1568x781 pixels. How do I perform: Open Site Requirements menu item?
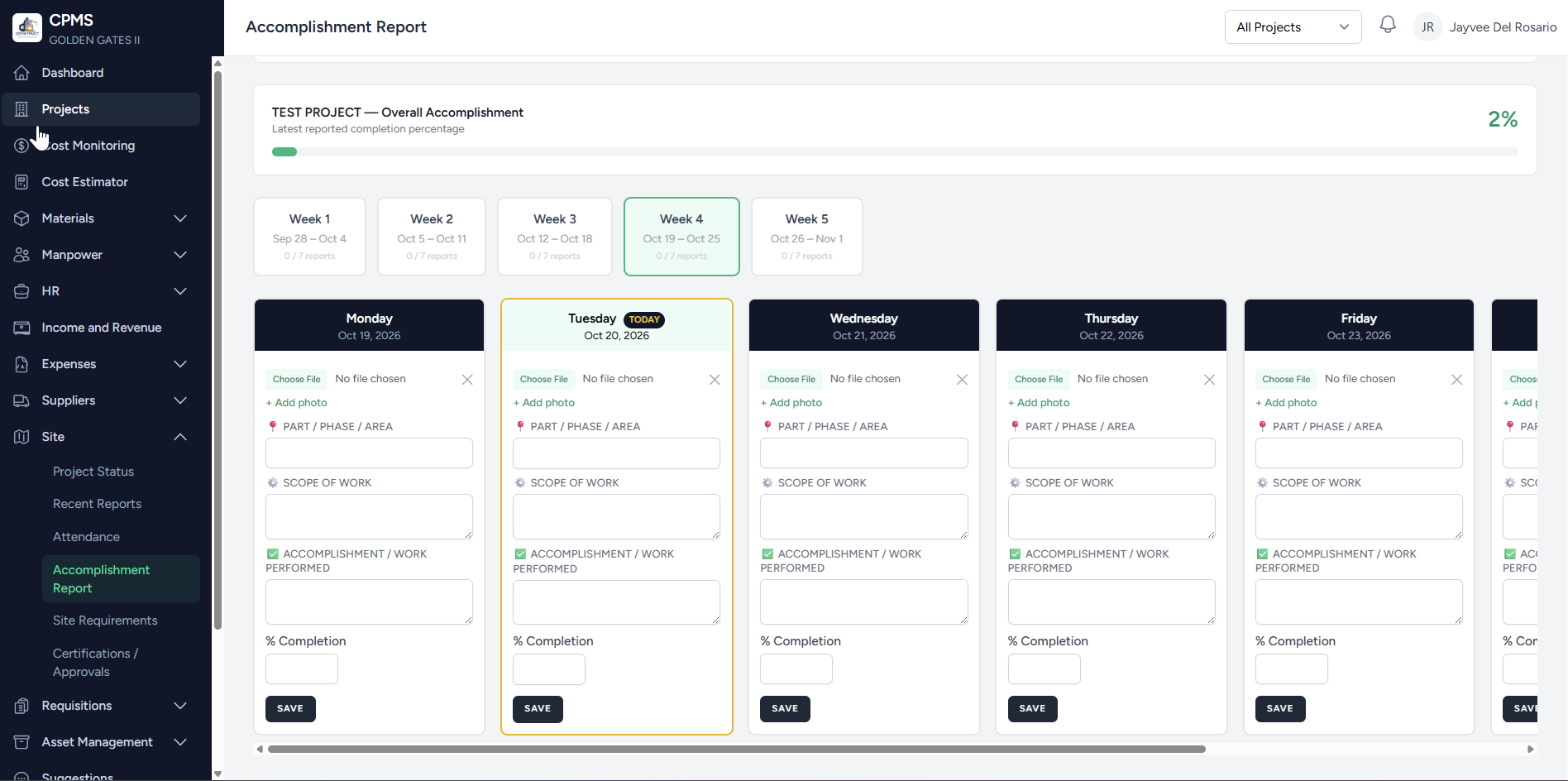[105, 620]
